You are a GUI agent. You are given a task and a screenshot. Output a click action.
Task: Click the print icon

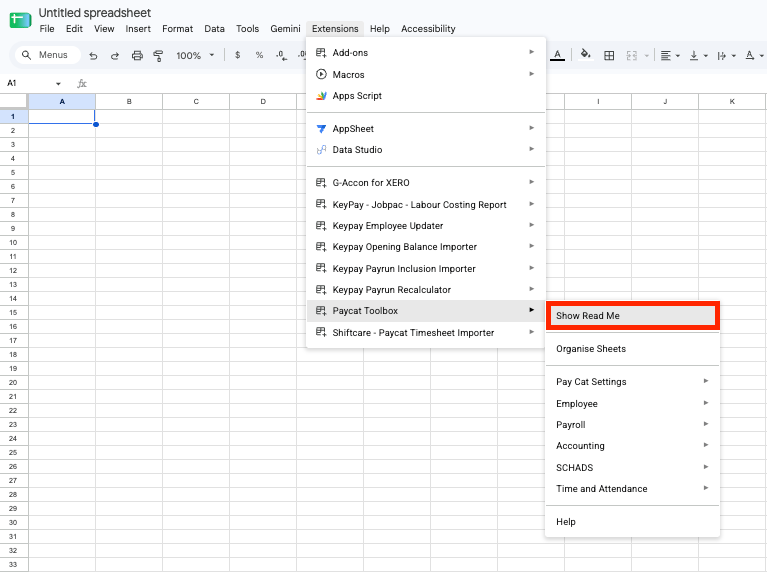137,56
